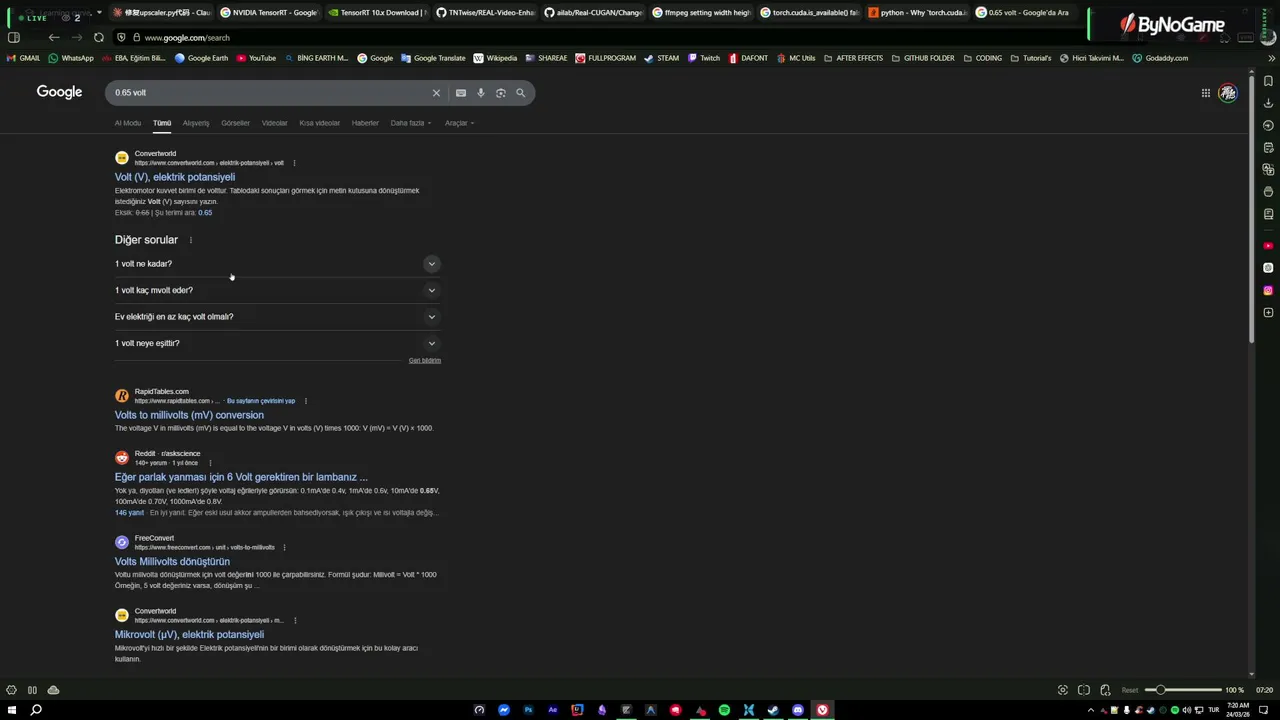Clear the search box with the X icon

[x=436, y=93]
